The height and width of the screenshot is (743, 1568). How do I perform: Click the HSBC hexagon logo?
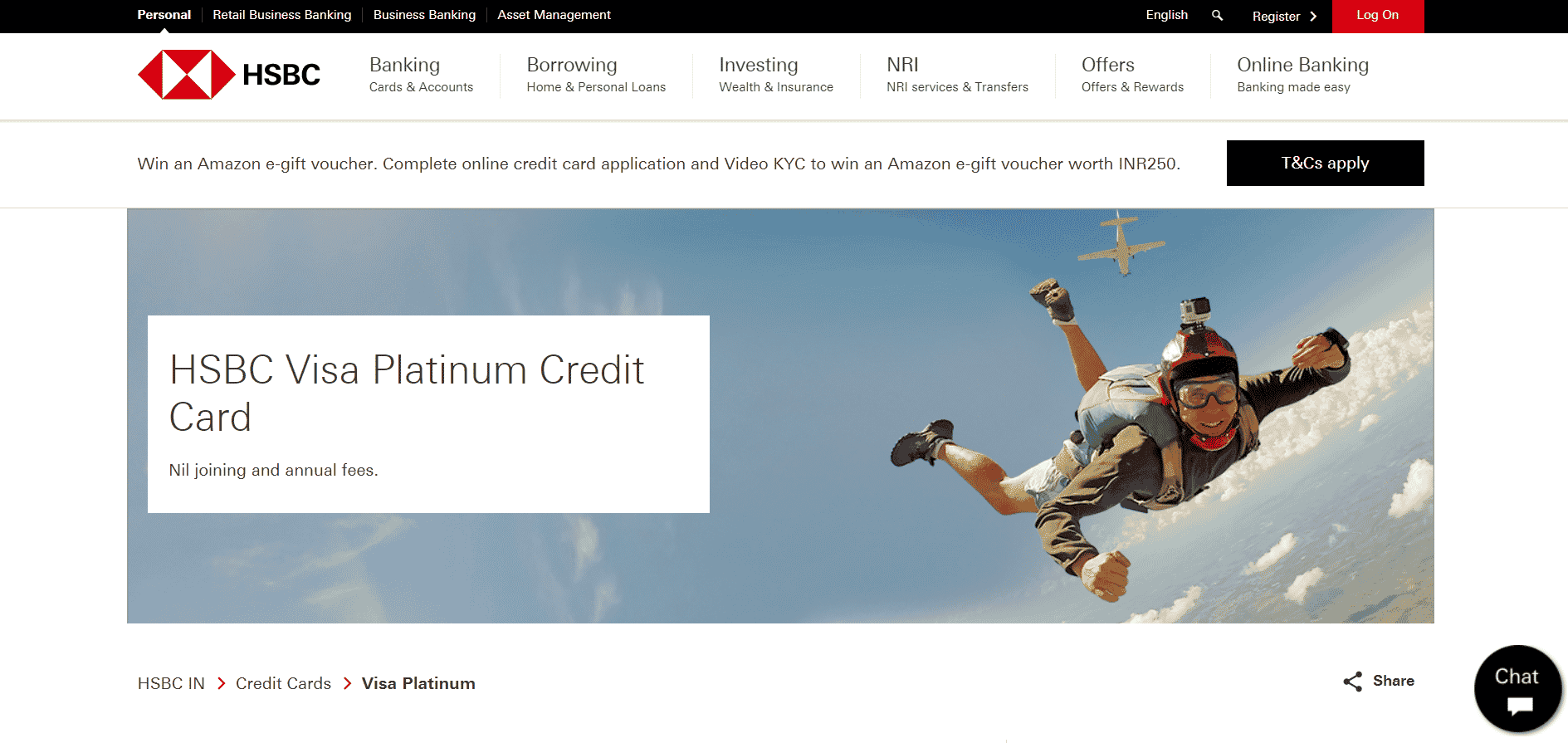tap(187, 75)
